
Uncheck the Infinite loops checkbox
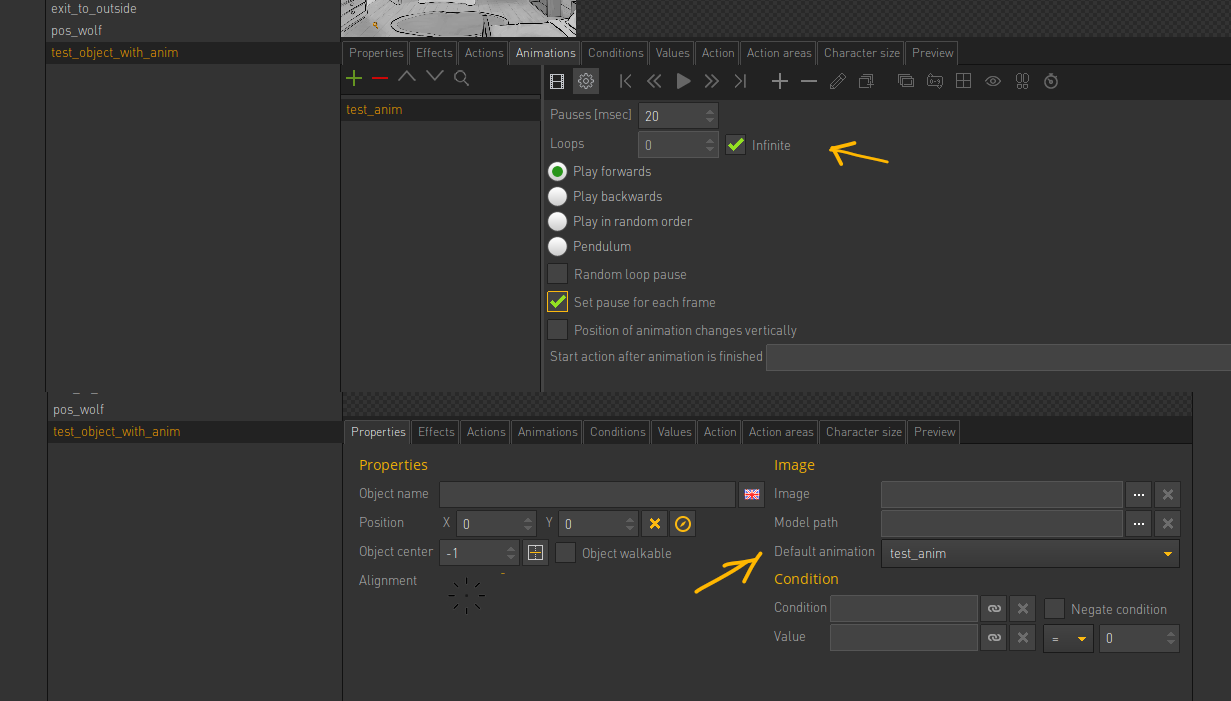(x=736, y=145)
